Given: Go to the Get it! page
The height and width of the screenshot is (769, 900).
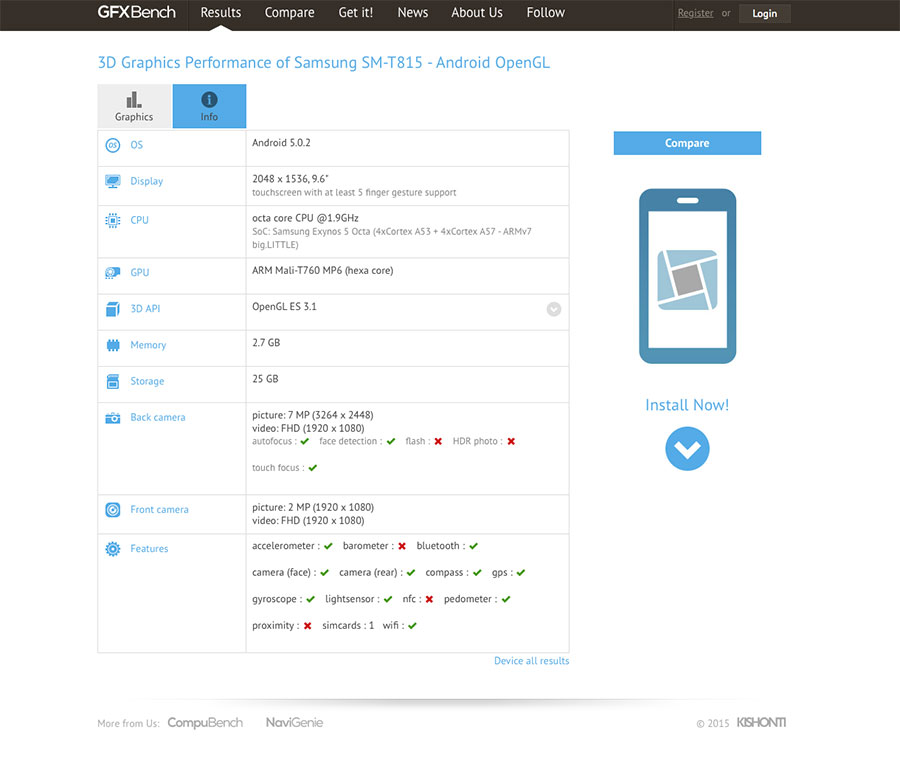Looking at the screenshot, I should (356, 13).
